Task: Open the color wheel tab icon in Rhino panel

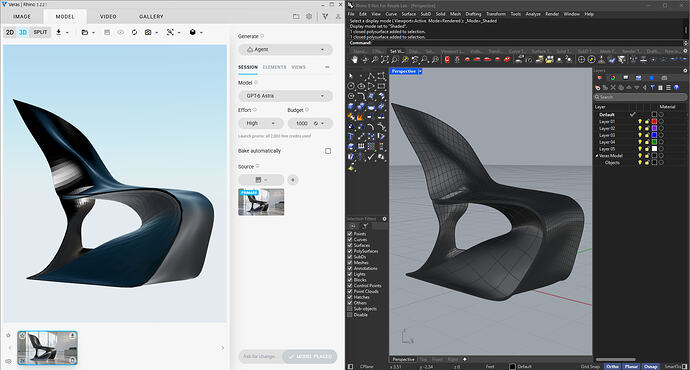Action: (x=613, y=78)
